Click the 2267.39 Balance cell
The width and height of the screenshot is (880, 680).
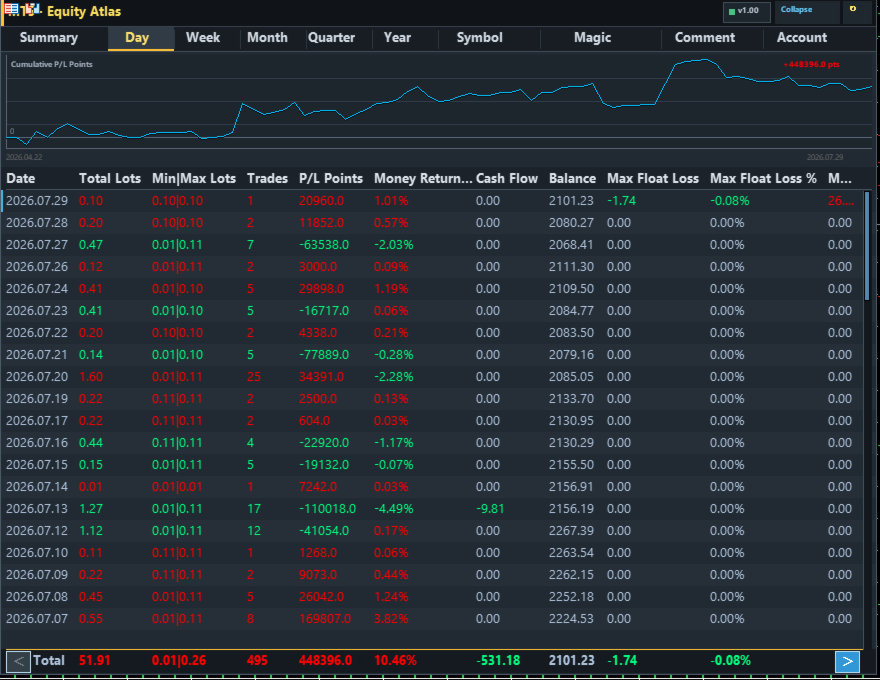[571, 531]
